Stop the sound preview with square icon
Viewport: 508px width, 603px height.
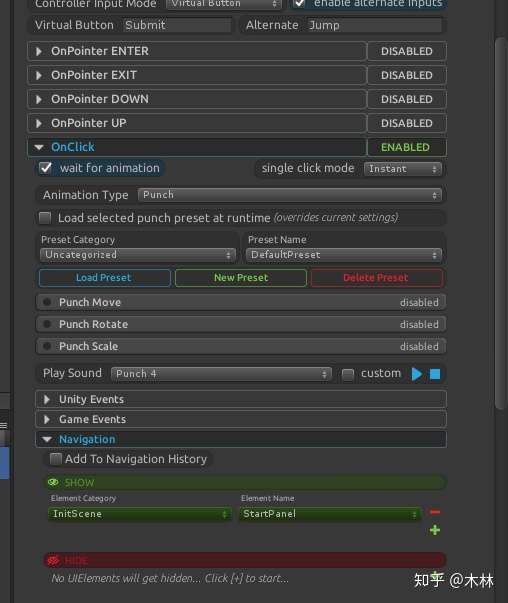click(x=435, y=374)
